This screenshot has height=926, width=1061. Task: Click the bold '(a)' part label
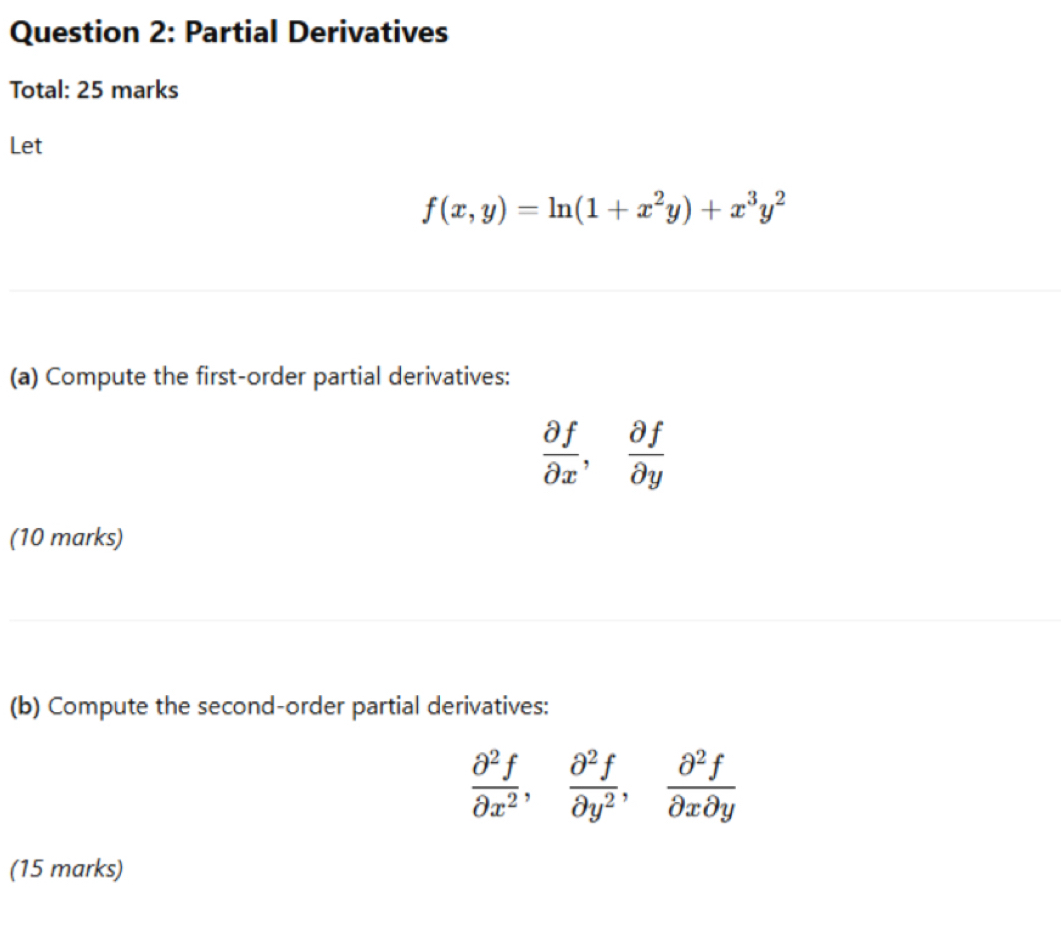pos(24,377)
